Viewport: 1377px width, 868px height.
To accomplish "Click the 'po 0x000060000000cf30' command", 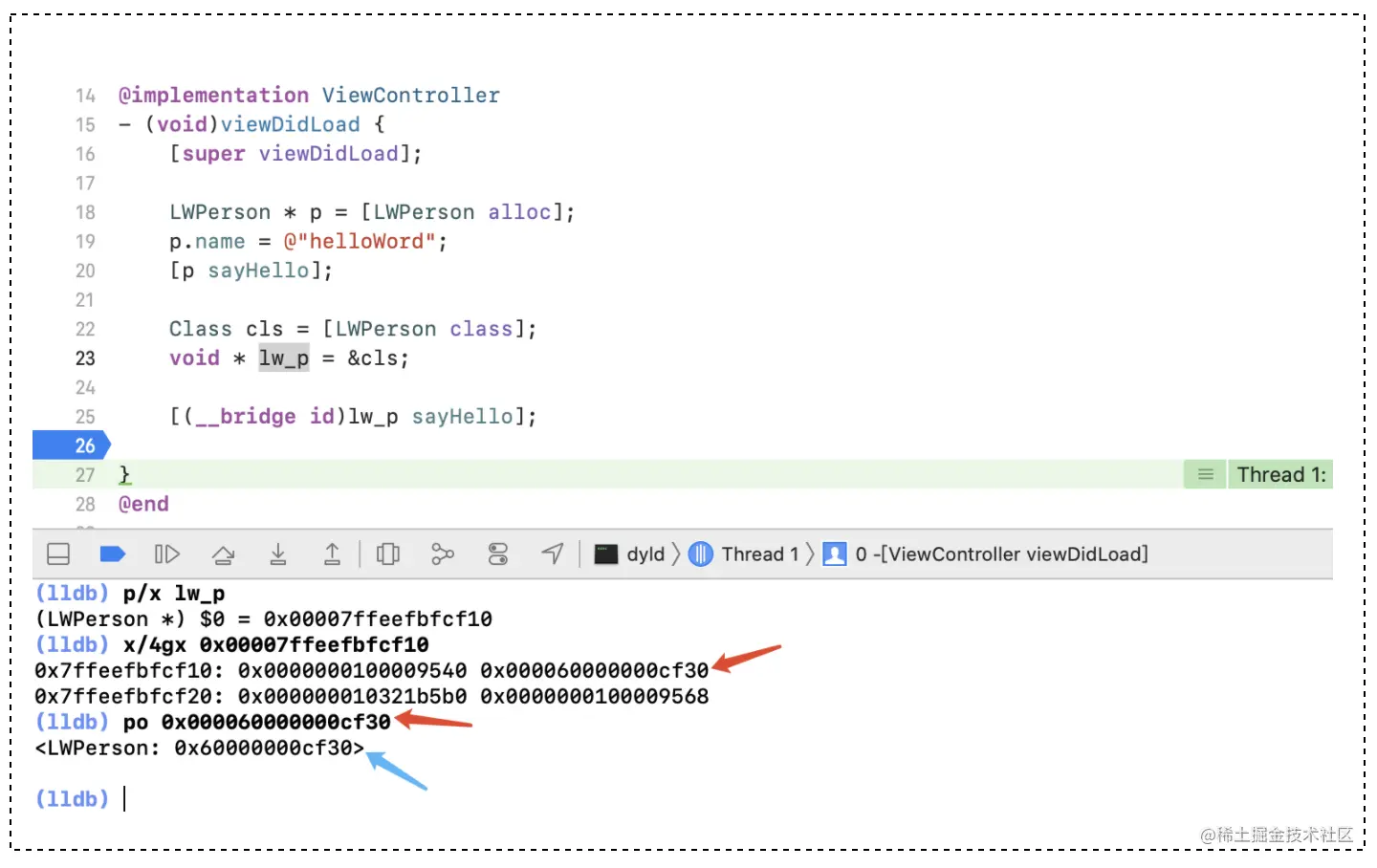I will pyautogui.click(x=257, y=723).
